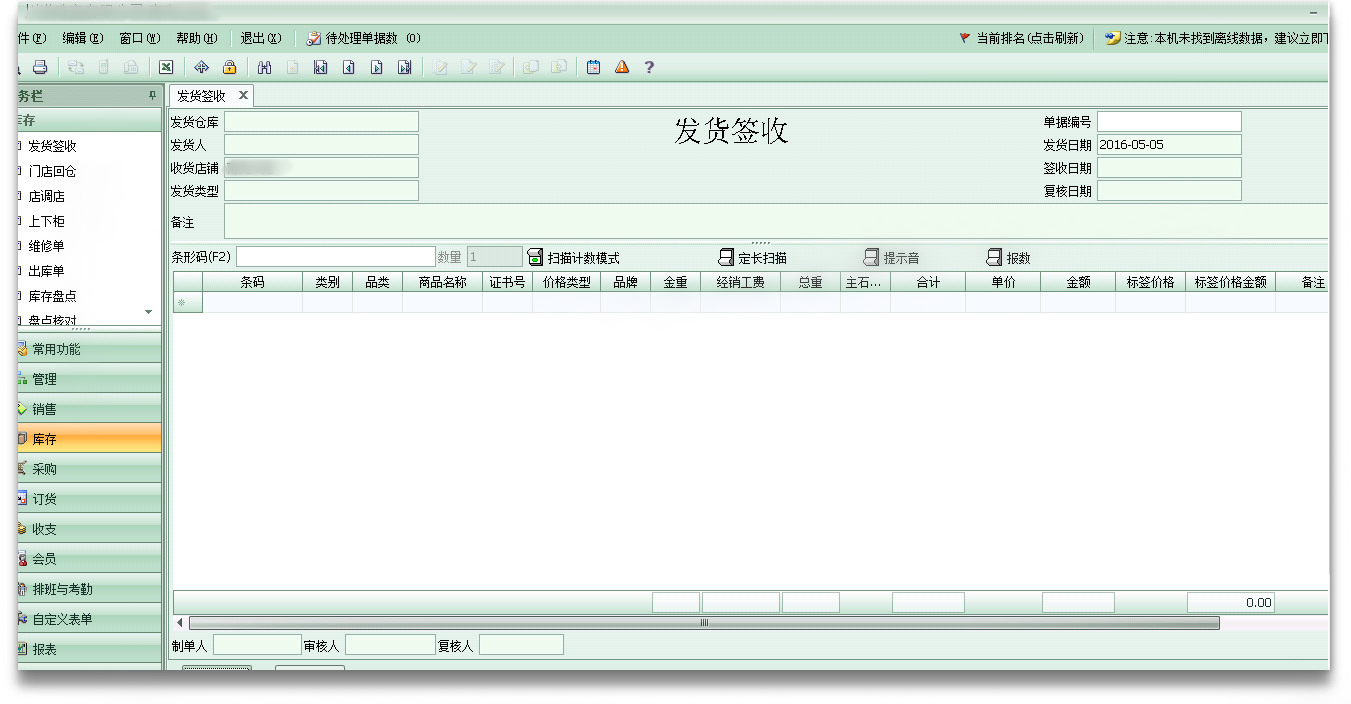Click the 制单人 input field
The width and height of the screenshot is (1351, 704).
click(x=257, y=645)
